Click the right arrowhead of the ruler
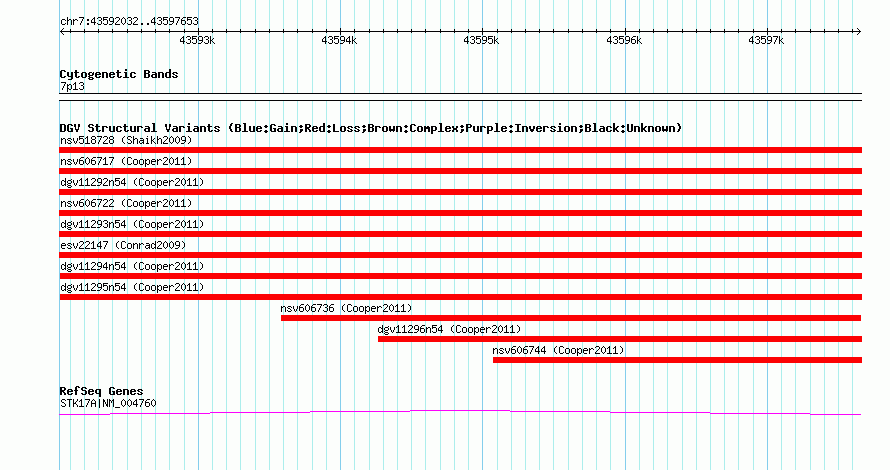The image size is (890, 470). click(858, 31)
